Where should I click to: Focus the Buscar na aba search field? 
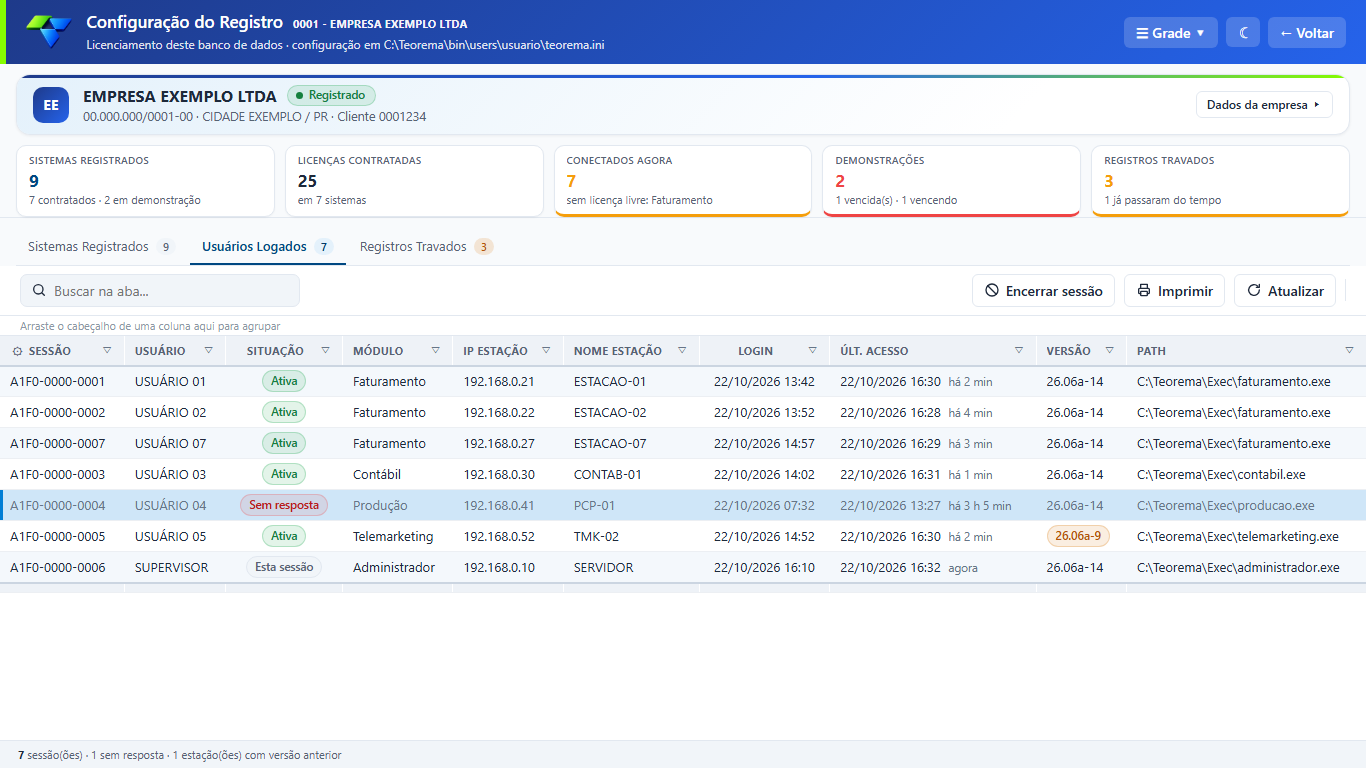pyautogui.click(x=160, y=291)
